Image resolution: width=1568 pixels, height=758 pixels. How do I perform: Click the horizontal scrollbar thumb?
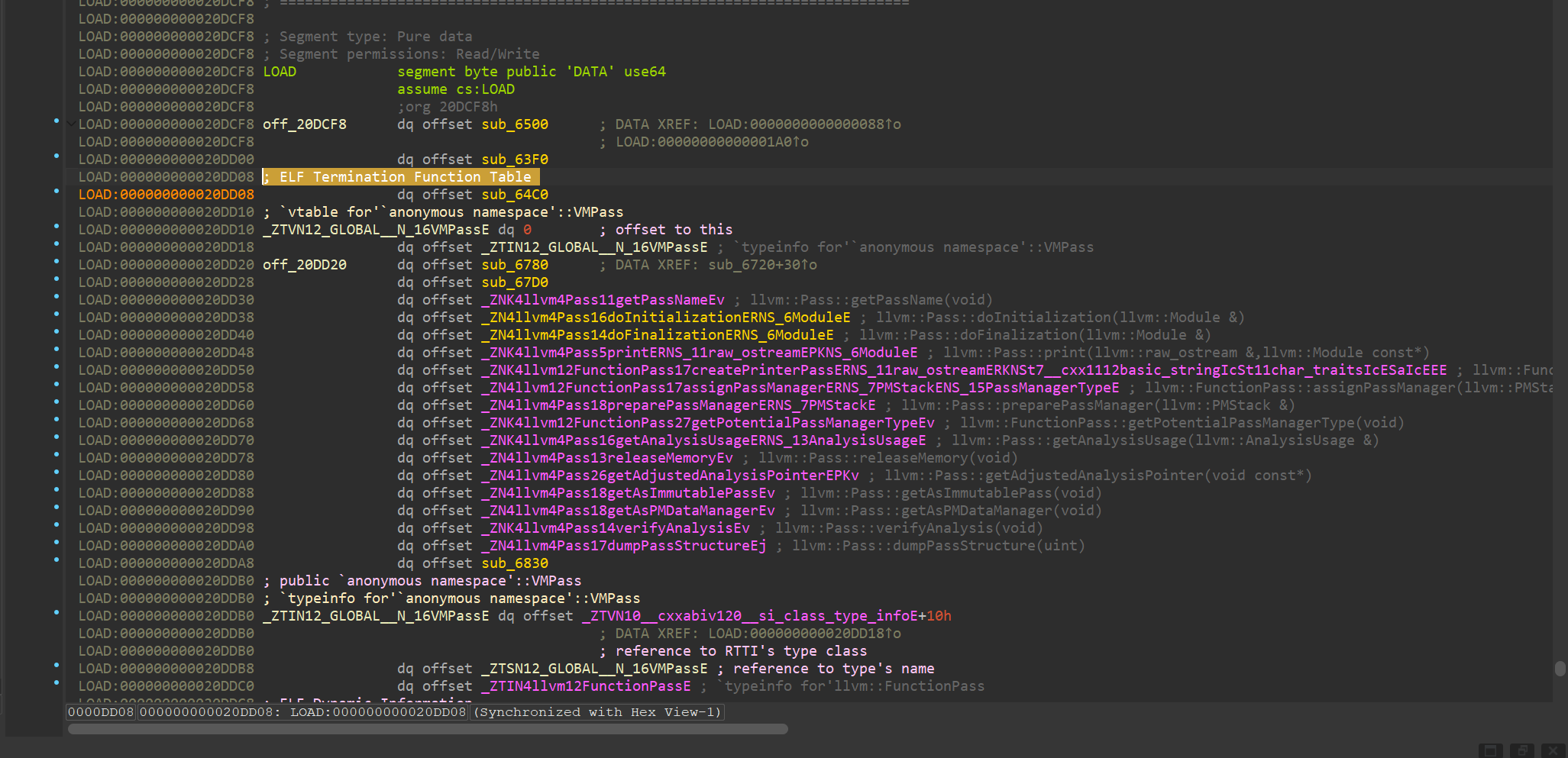coord(428,729)
